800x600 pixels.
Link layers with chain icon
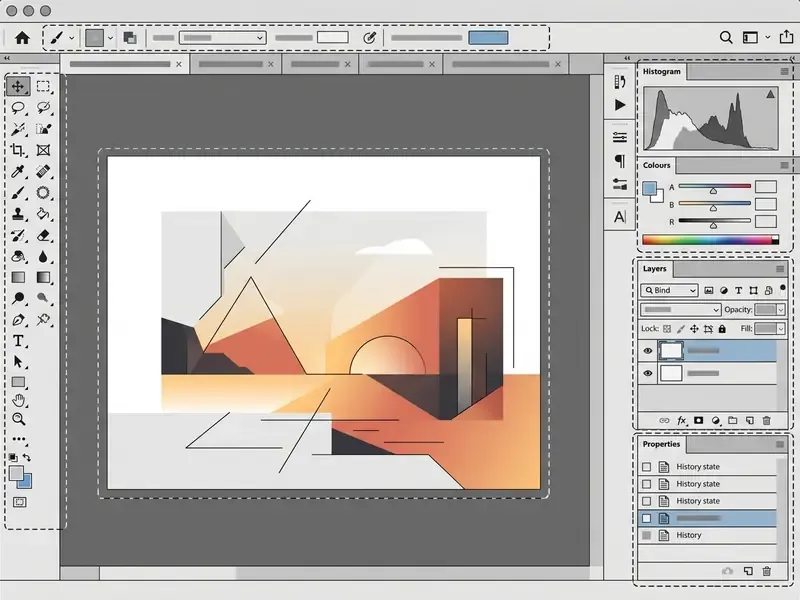(664, 420)
